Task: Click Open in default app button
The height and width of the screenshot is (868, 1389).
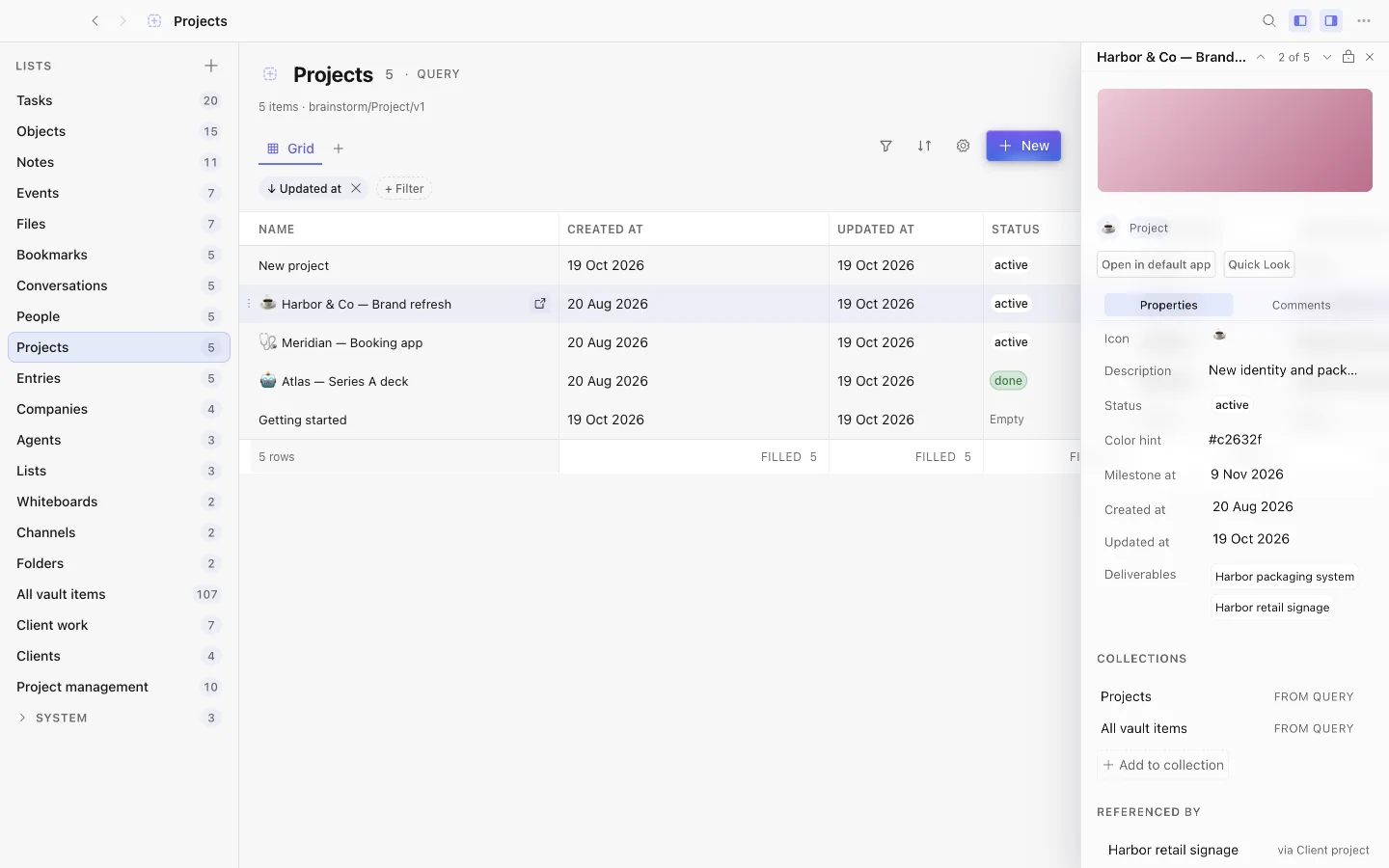Action: click(1157, 264)
